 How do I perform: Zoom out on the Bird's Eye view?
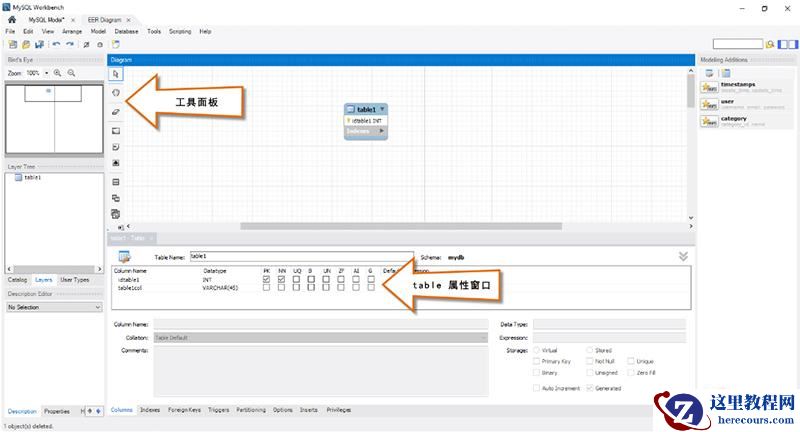coord(71,73)
